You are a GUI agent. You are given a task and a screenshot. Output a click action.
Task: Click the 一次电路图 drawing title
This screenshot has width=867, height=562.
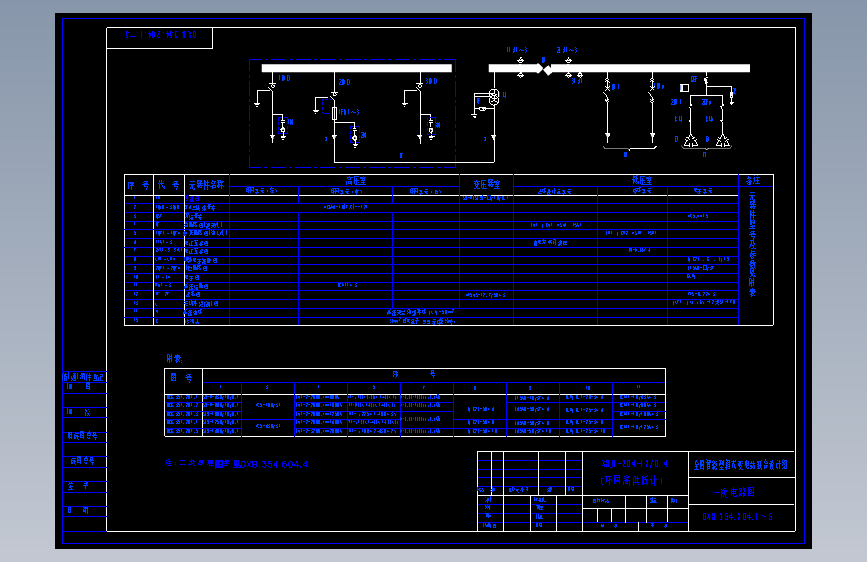(734, 492)
